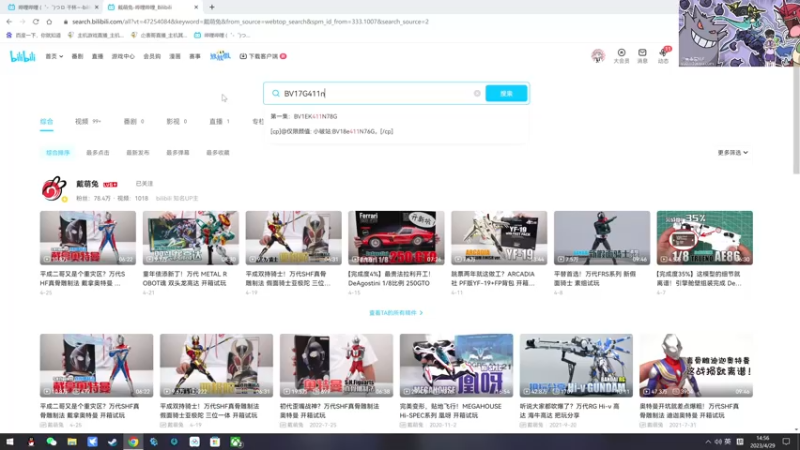Select first suggestion BV1EK411N78G
800x450 pixels.
304,116
